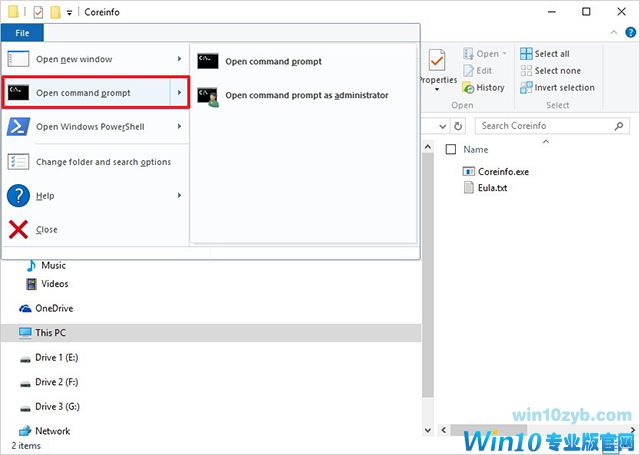
Task: Click Select none
Action: [550, 71]
